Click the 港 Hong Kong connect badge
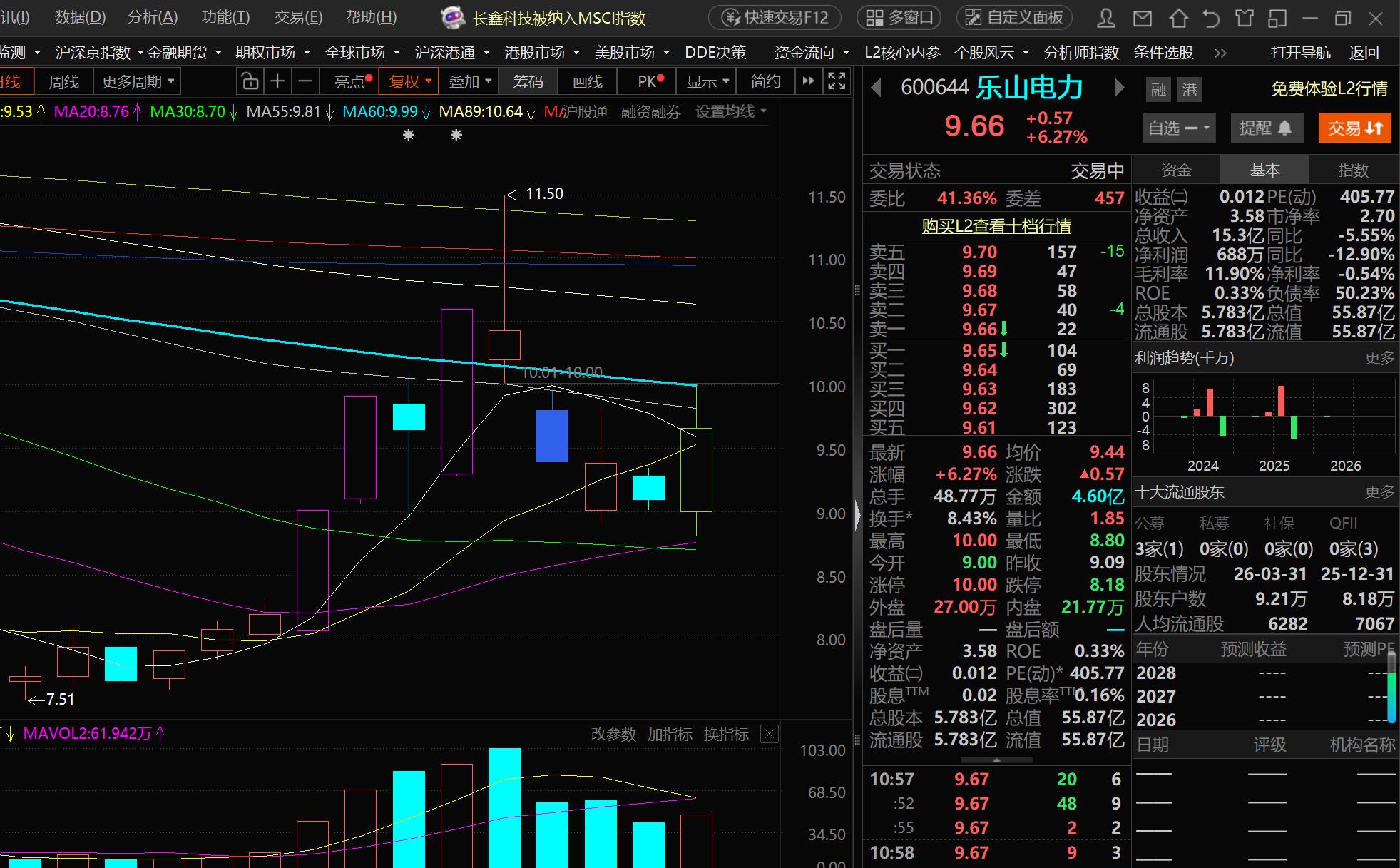 pyautogui.click(x=1190, y=89)
